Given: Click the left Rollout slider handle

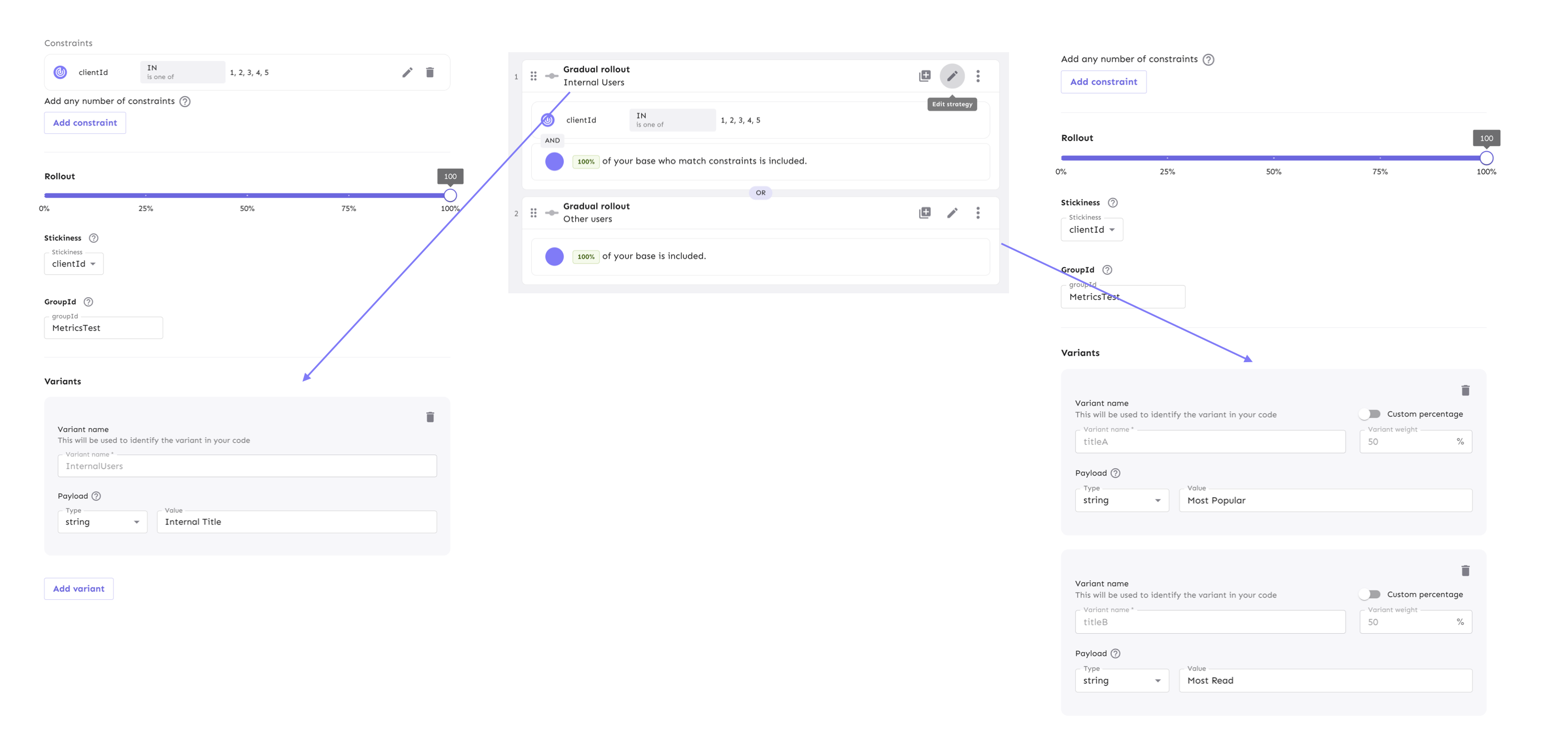Looking at the screenshot, I should pos(450,196).
